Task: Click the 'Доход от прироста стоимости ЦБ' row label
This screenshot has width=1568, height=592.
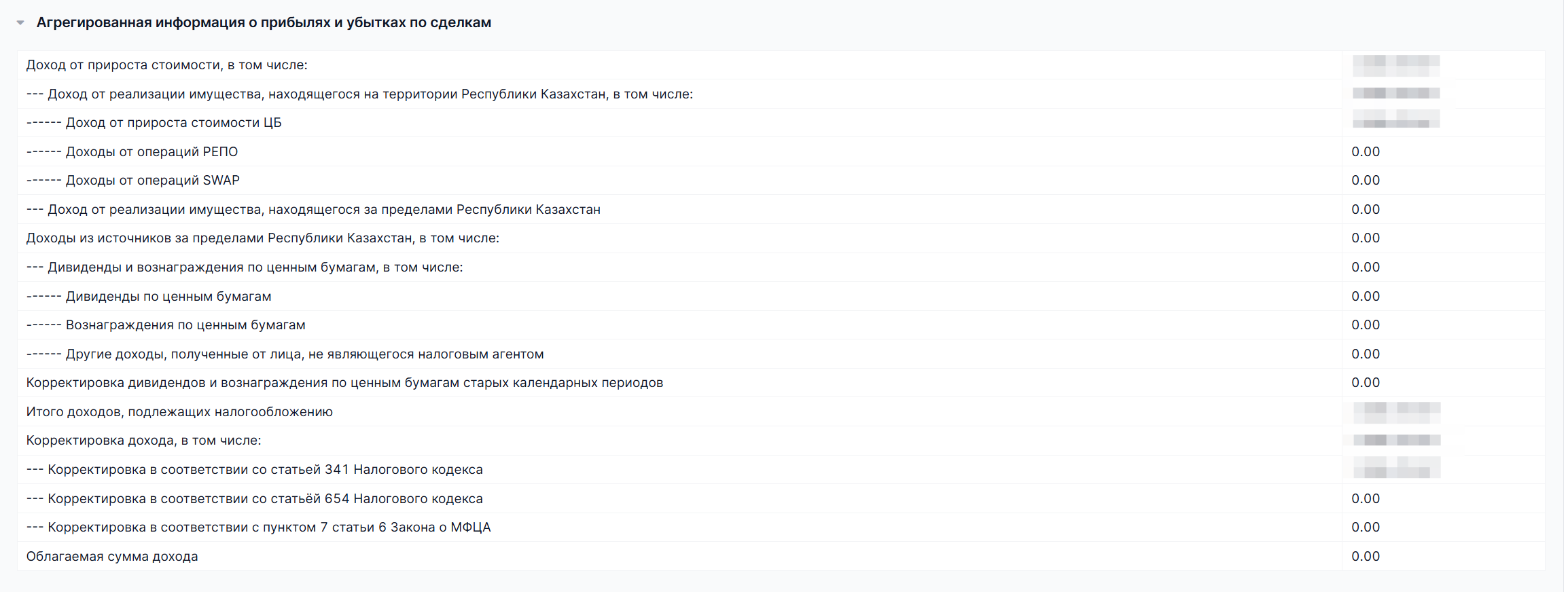Action: (x=173, y=123)
